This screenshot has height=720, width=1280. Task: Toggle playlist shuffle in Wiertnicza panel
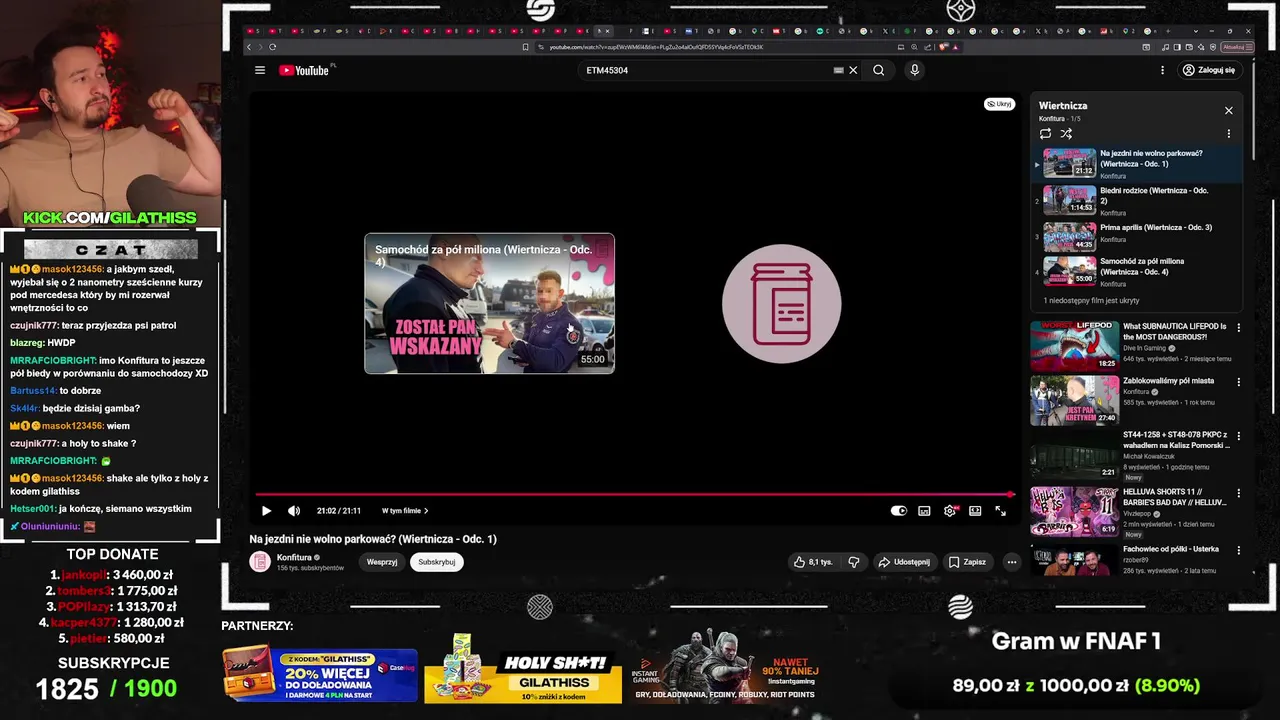[1066, 134]
